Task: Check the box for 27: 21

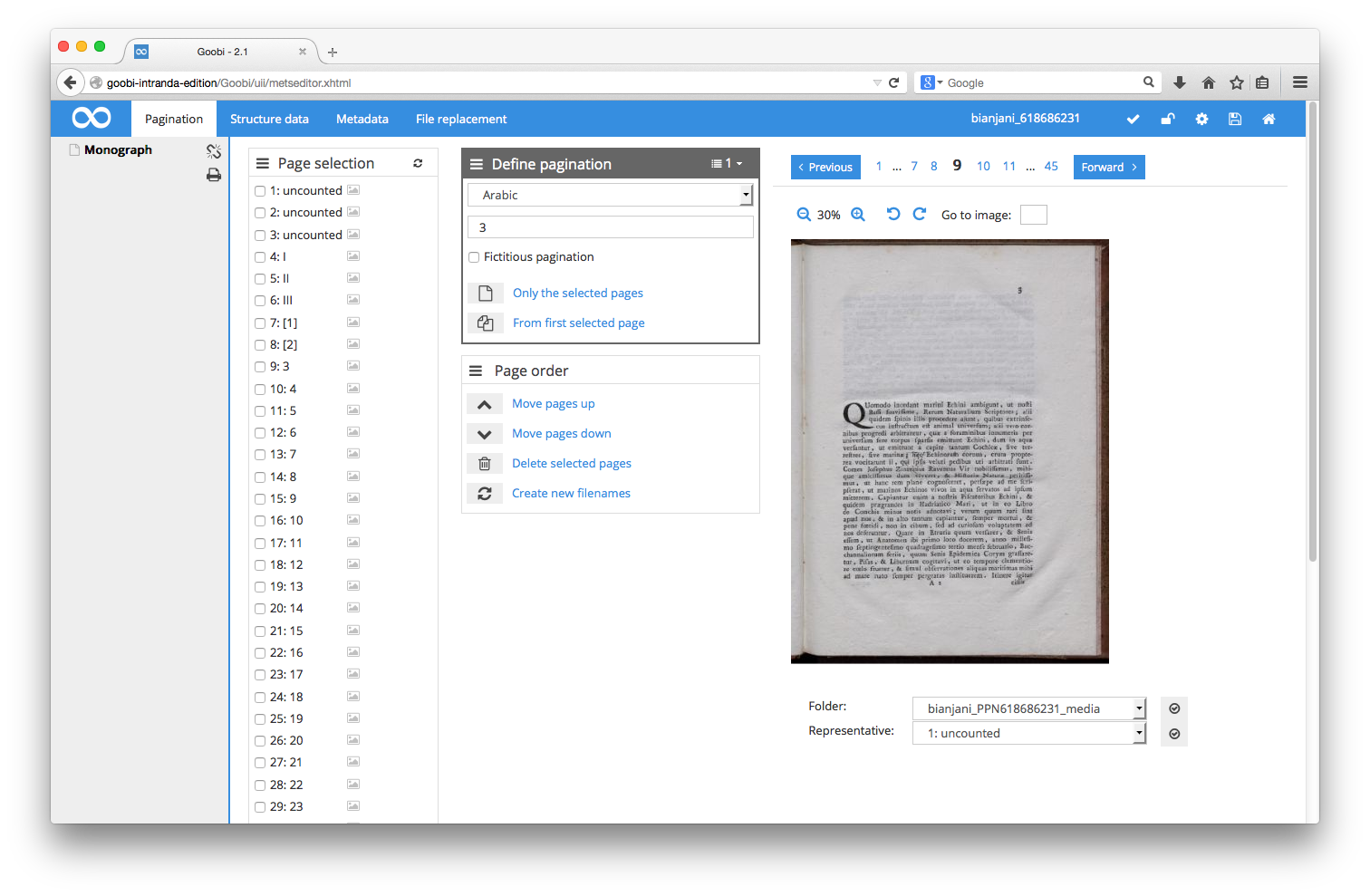Action: pos(260,763)
